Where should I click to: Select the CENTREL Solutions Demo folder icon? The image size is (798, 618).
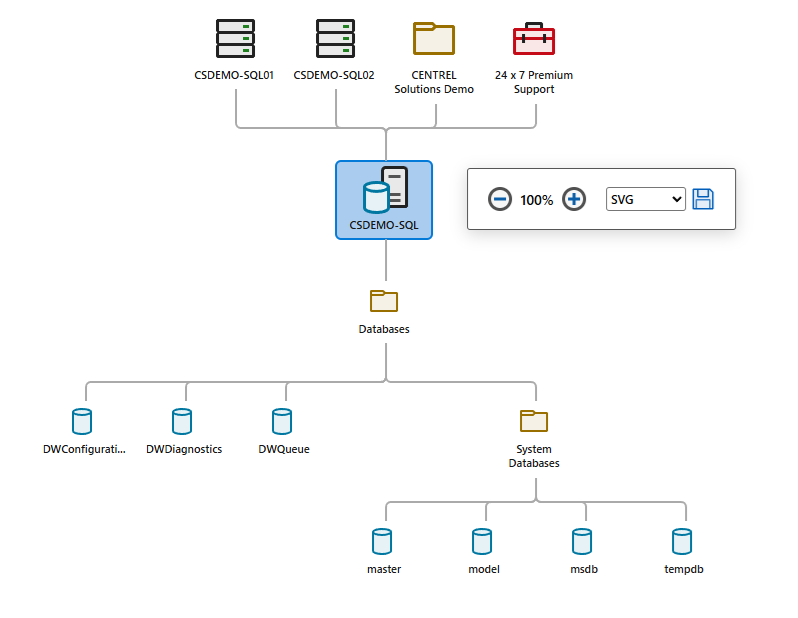point(434,38)
